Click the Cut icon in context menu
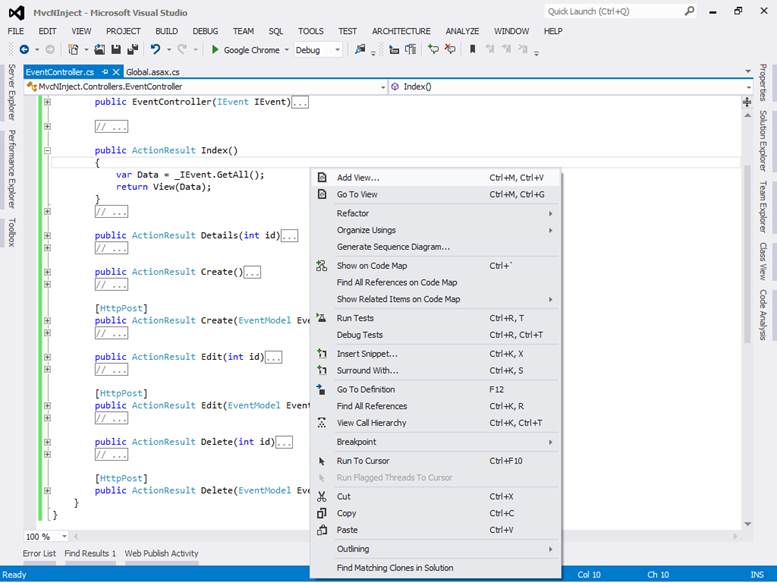777x583 pixels. [321, 497]
